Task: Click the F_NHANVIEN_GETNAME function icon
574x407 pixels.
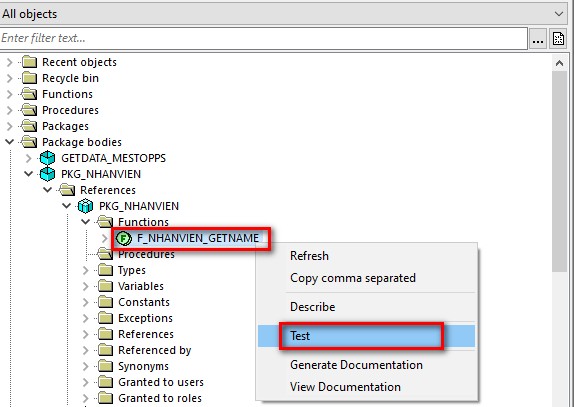Action: point(124,239)
